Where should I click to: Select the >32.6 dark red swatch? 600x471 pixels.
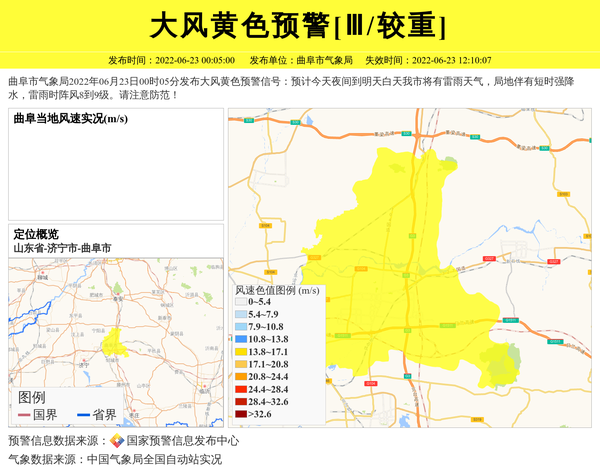pyautogui.click(x=241, y=414)
